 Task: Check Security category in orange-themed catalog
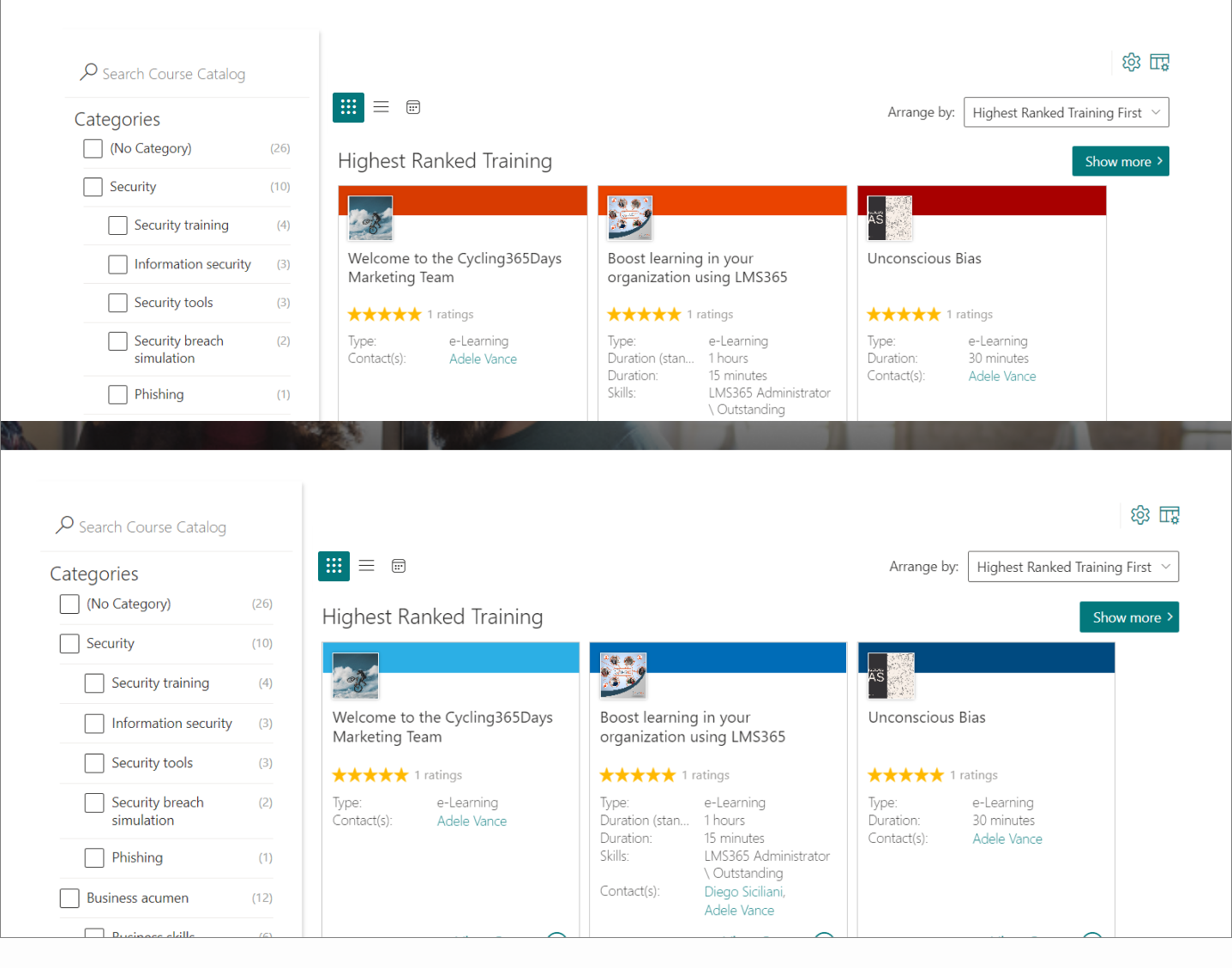93,187
